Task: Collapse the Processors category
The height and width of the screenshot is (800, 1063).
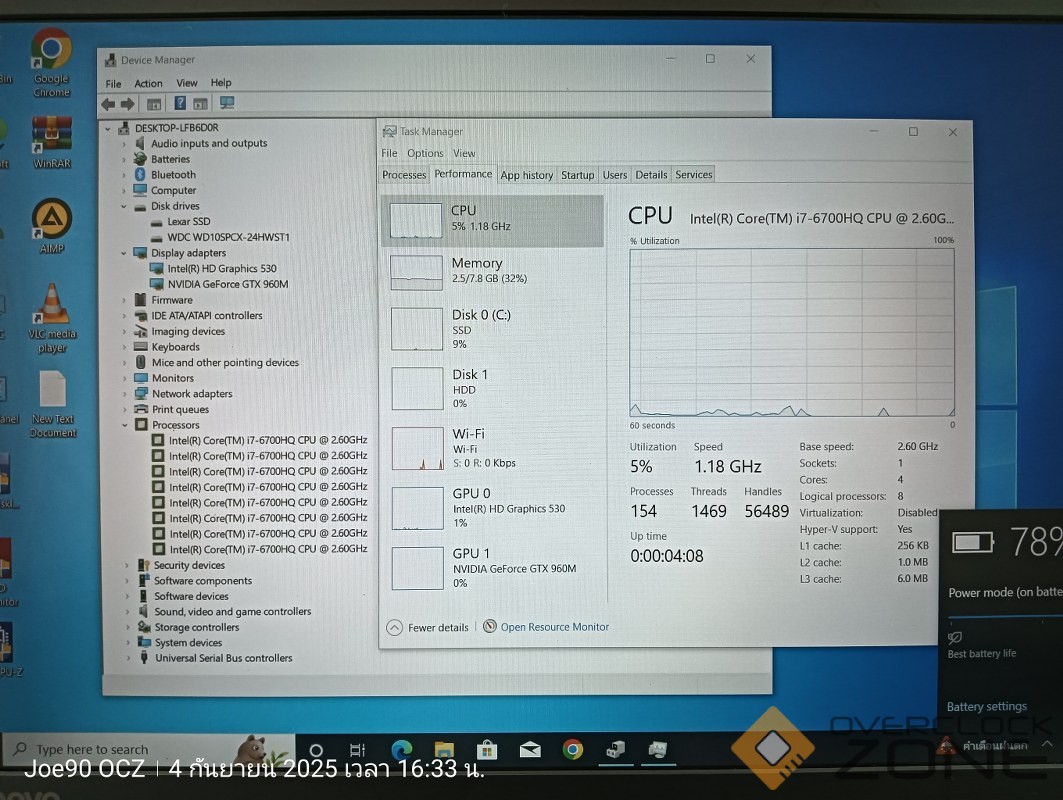Action: (x=125, y=425)
